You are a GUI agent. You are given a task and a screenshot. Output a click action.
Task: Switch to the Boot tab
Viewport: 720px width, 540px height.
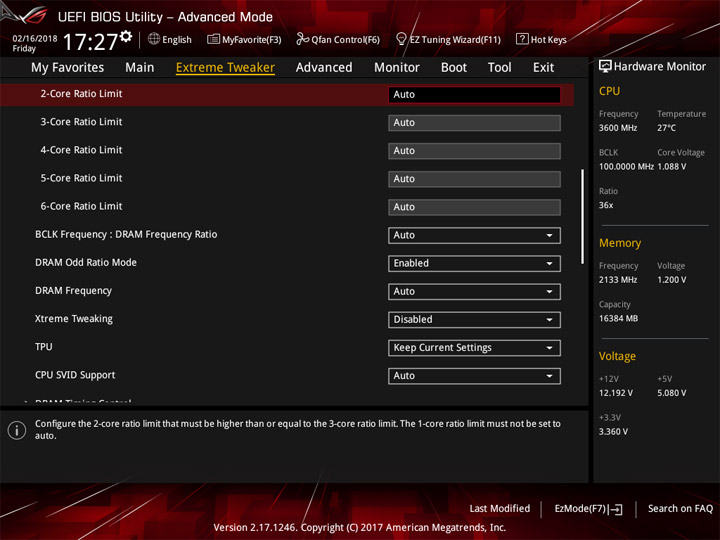pyautogui.click(x=454, y=68)
